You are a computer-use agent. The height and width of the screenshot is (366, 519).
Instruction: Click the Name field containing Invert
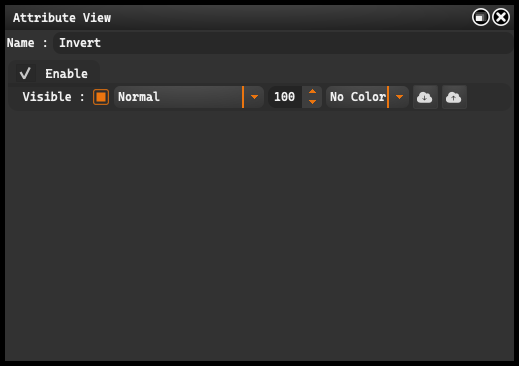click(x=283, y=43)
